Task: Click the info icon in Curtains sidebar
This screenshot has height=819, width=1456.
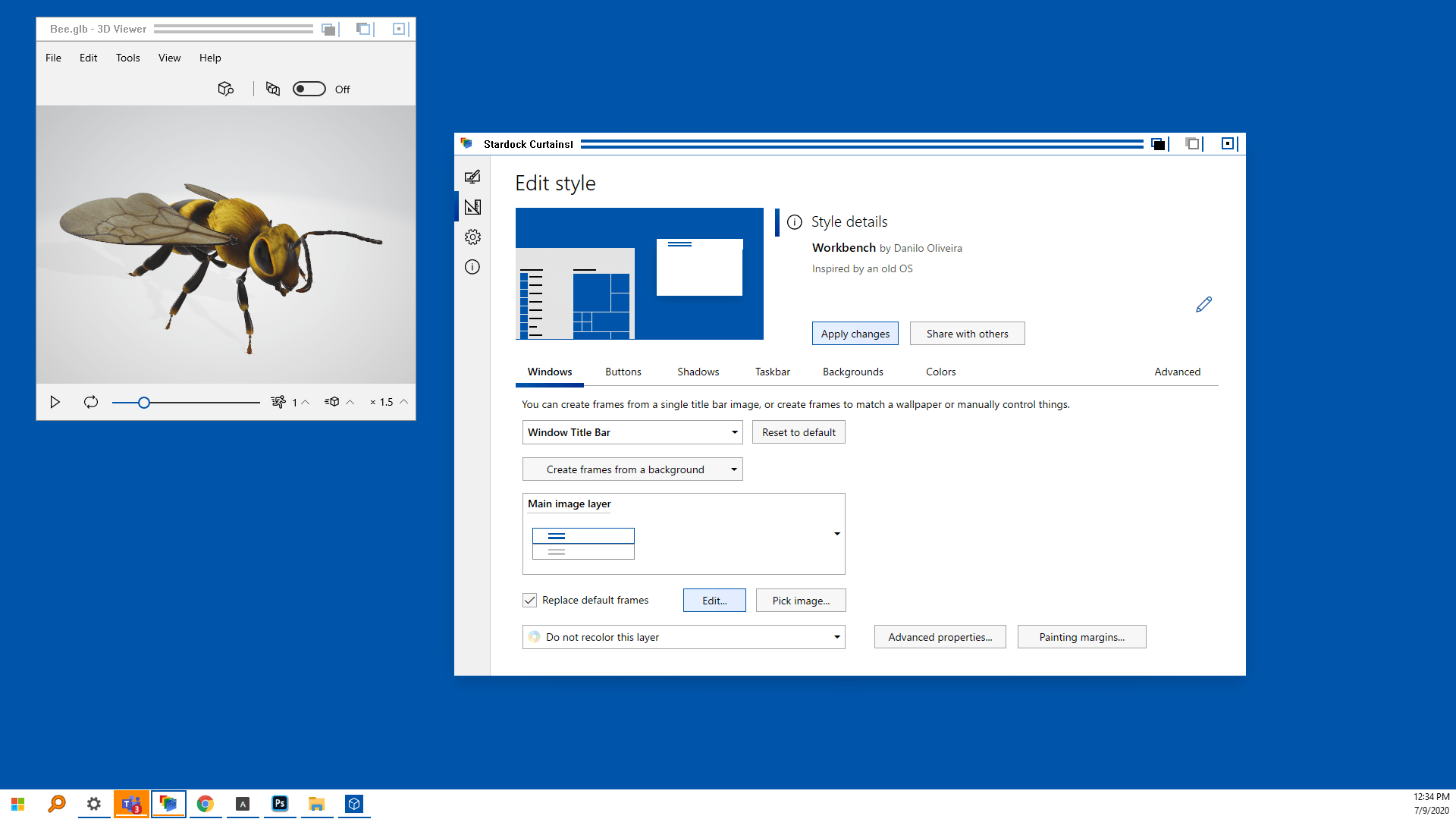Action: pos(472,267)
